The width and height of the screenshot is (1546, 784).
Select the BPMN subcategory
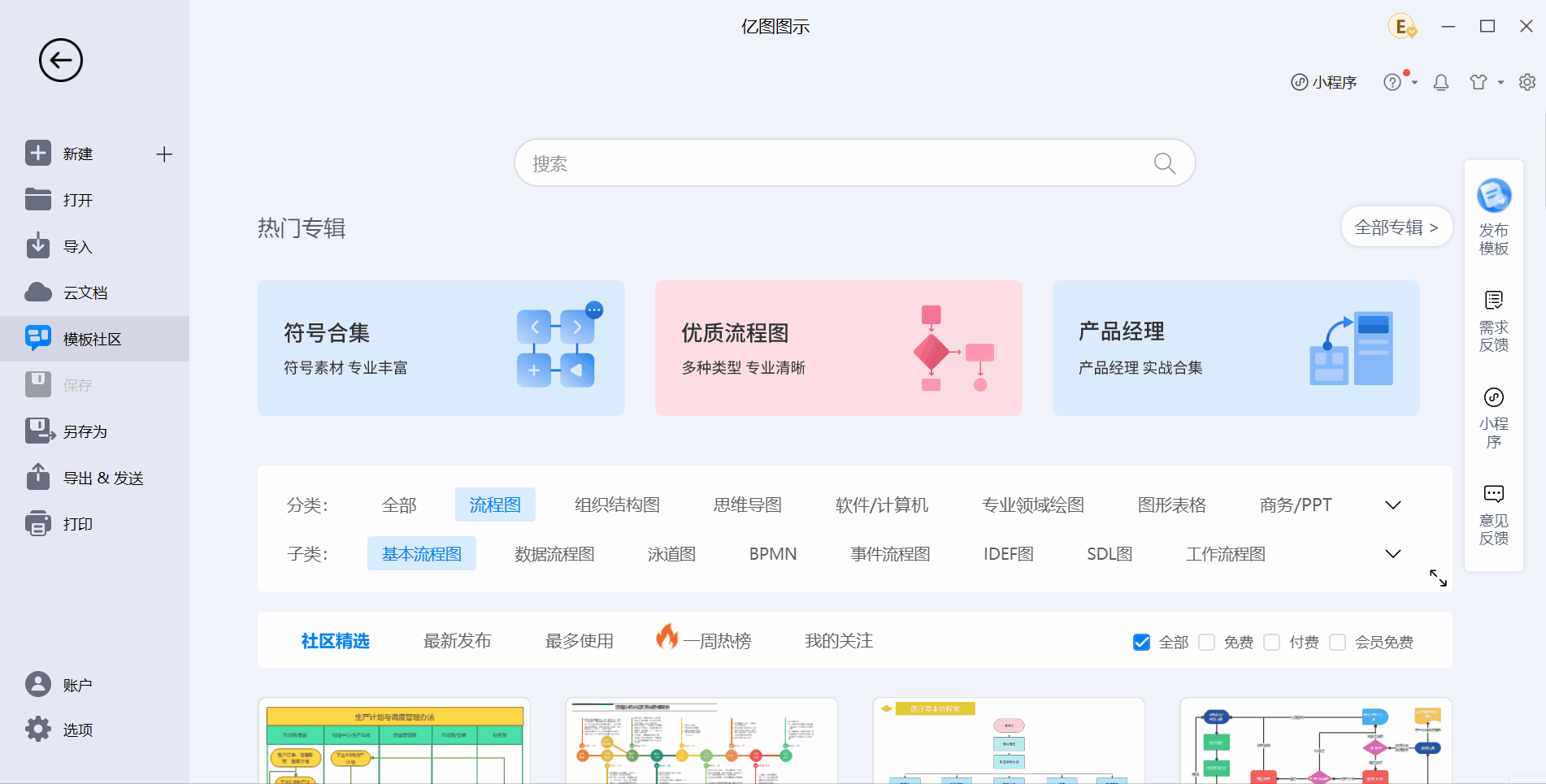773,554
